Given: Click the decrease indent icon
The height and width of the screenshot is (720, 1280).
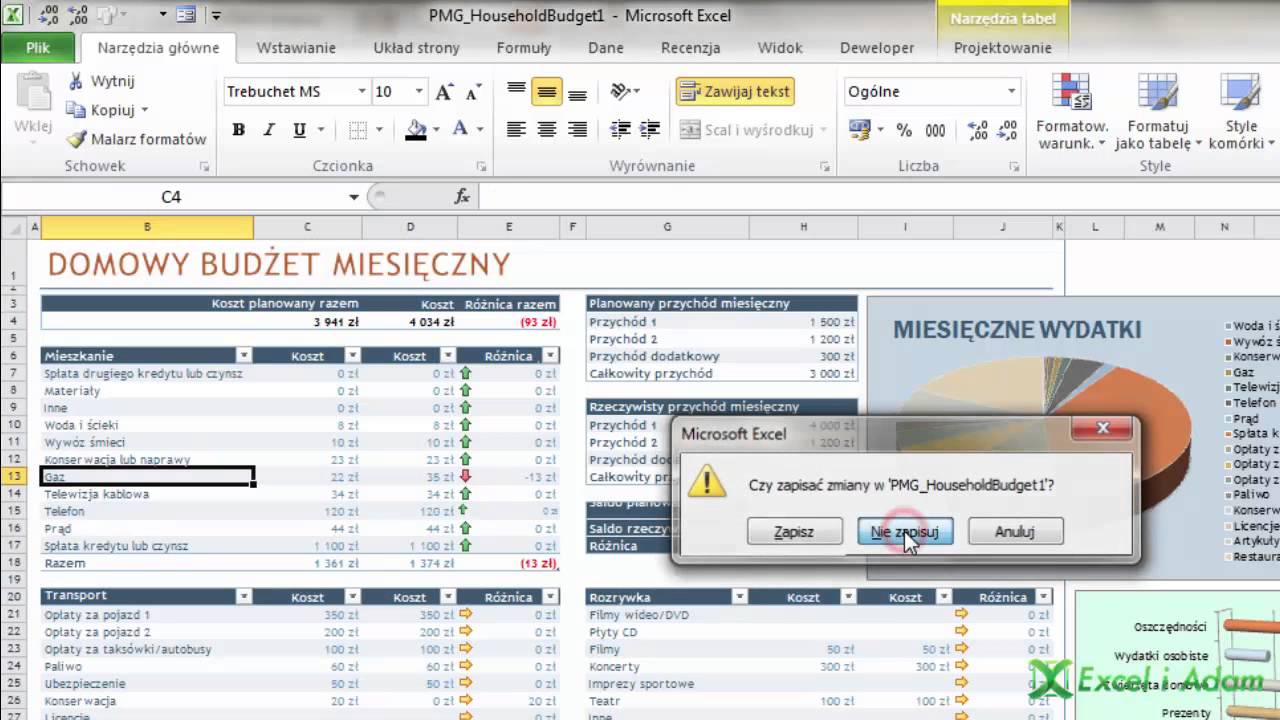Looking at the screenshot, I should pyautogui.click(x=620, y=129).
